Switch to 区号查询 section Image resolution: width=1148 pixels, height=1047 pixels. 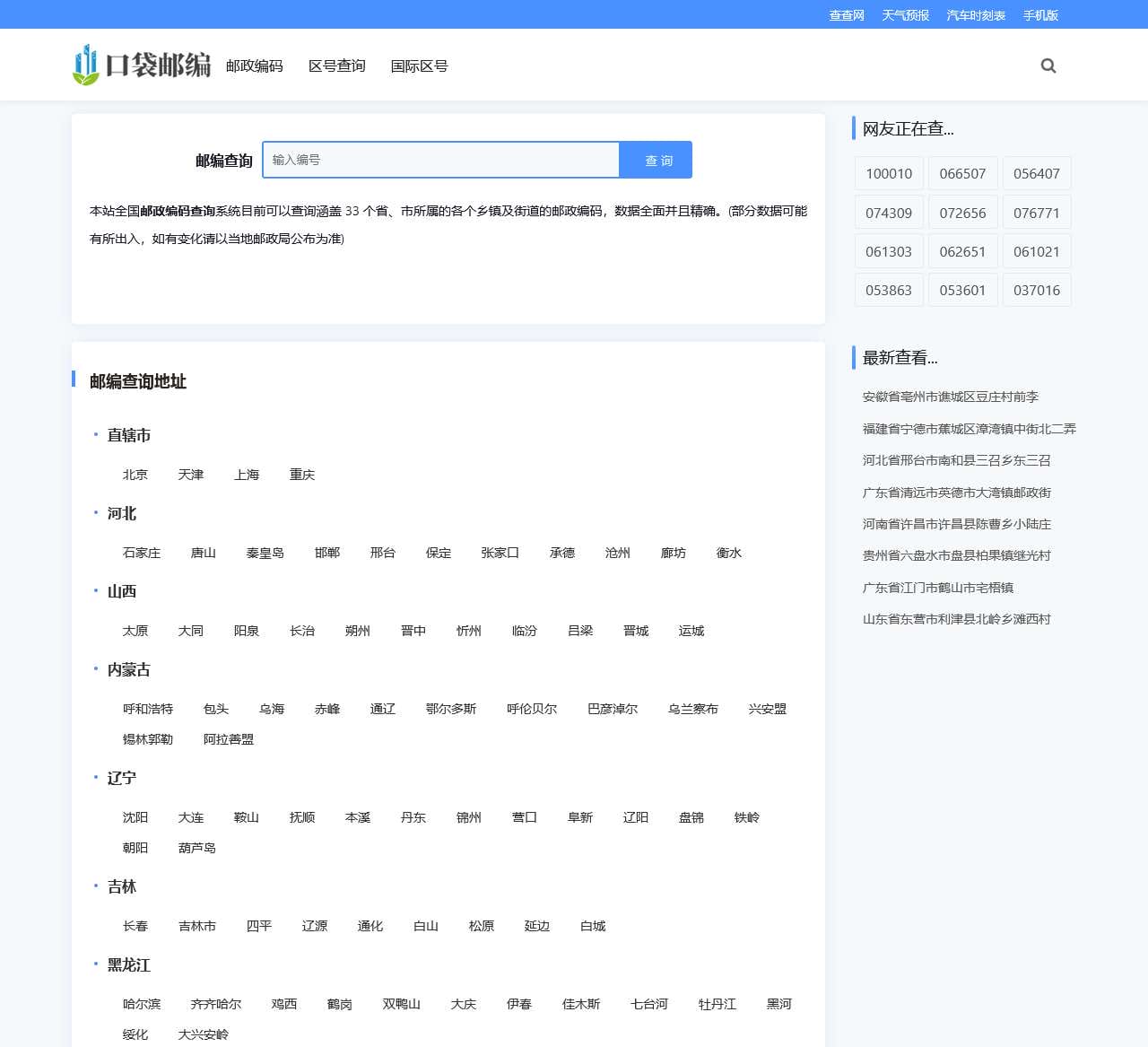click(336, 65)
